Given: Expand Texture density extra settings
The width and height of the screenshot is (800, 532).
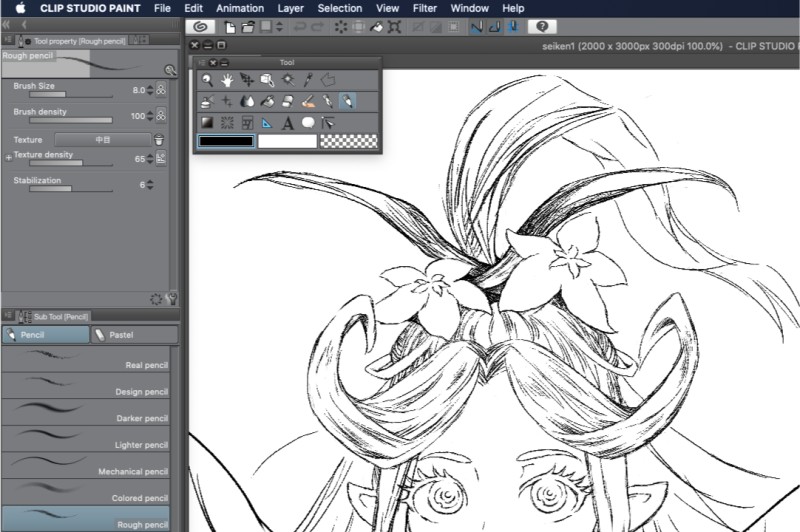Looking at the screenshot, I should point(9,158).
